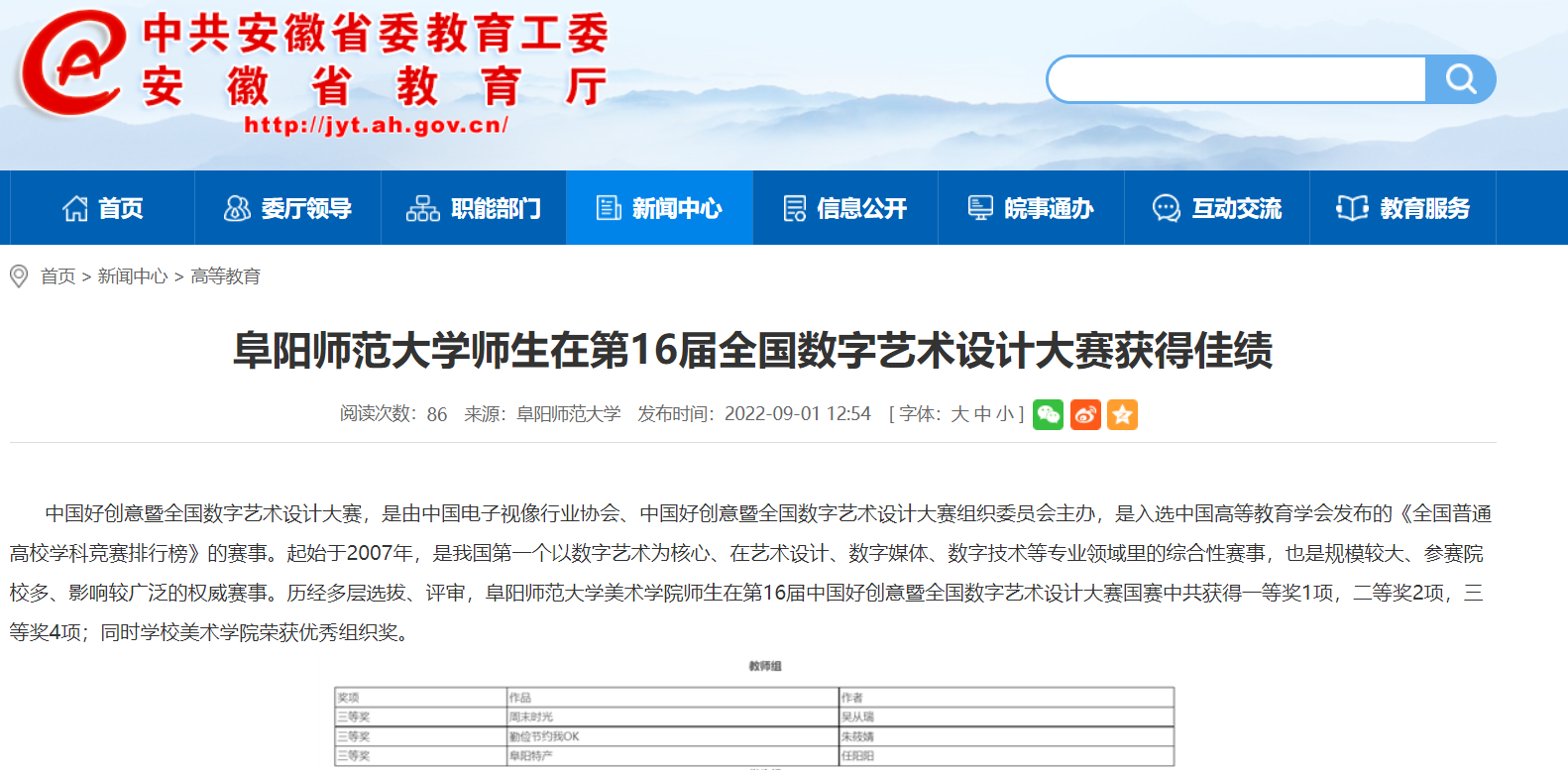Open the 委厅领导 menu

click(287, 208)
